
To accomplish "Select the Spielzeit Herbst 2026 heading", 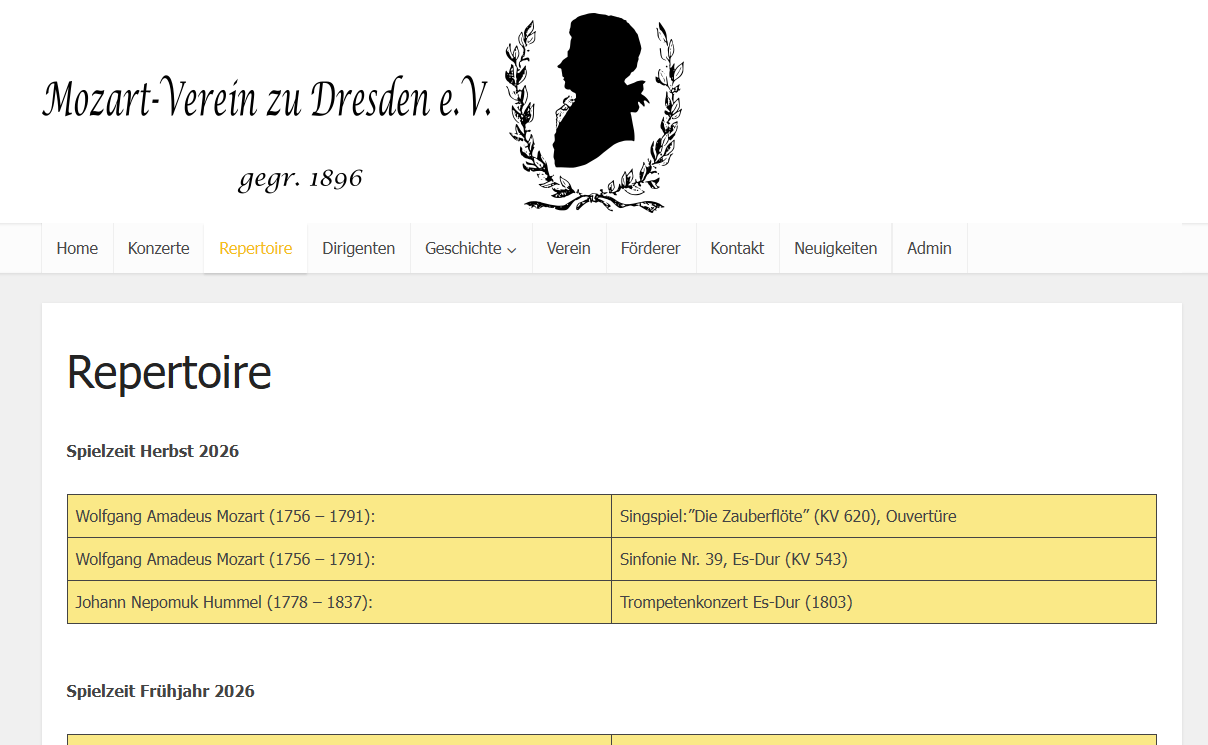I will tap(153, 451).
